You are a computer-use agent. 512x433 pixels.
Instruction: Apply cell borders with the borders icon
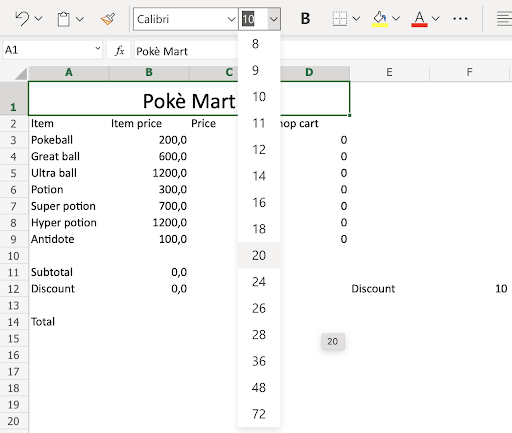click(x=340, y=19)
